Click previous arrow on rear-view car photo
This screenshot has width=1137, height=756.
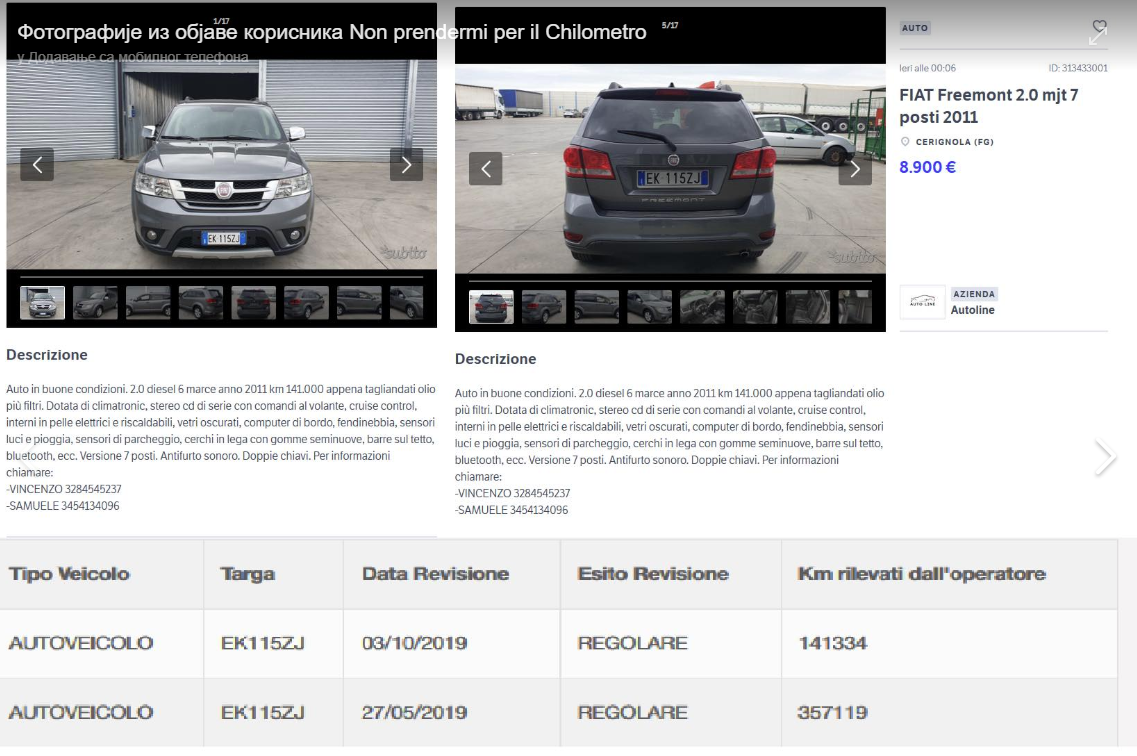point(485,169)
